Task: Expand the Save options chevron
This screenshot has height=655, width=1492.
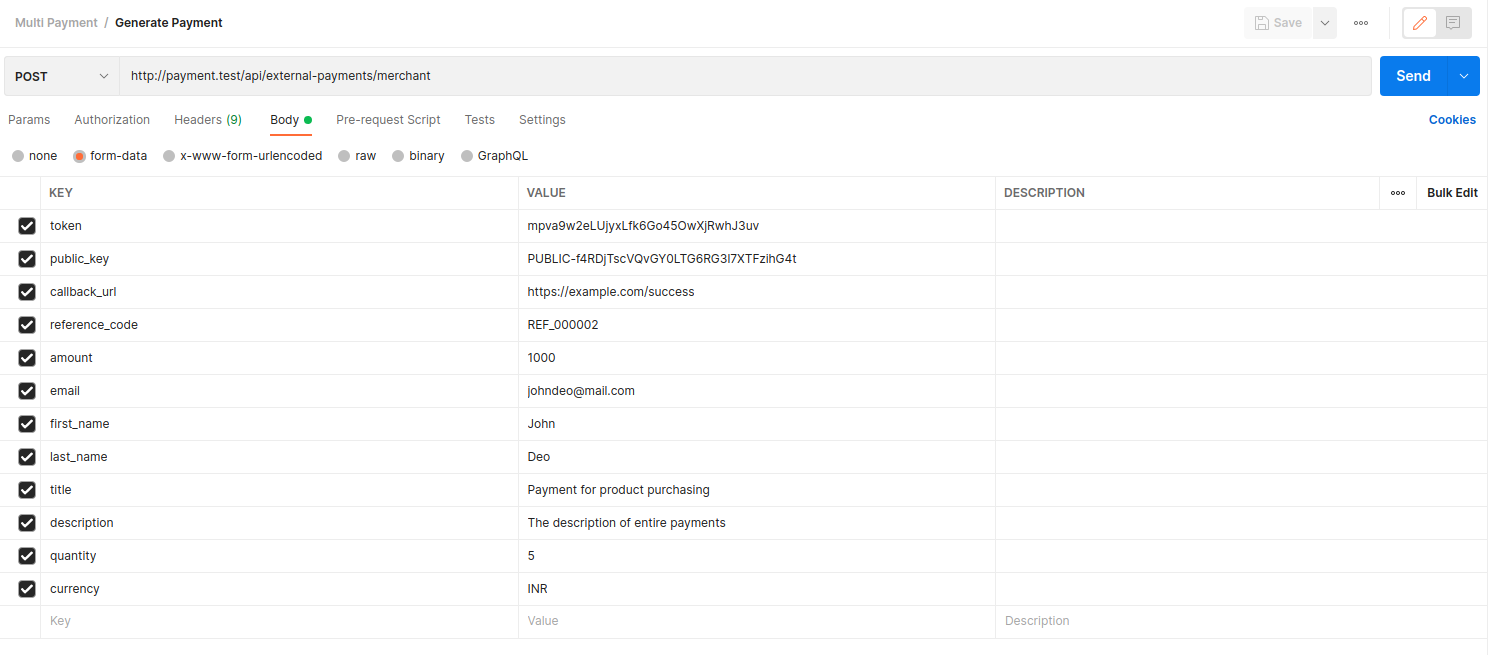Action: pyautogui.click(x=1324, y=23)
